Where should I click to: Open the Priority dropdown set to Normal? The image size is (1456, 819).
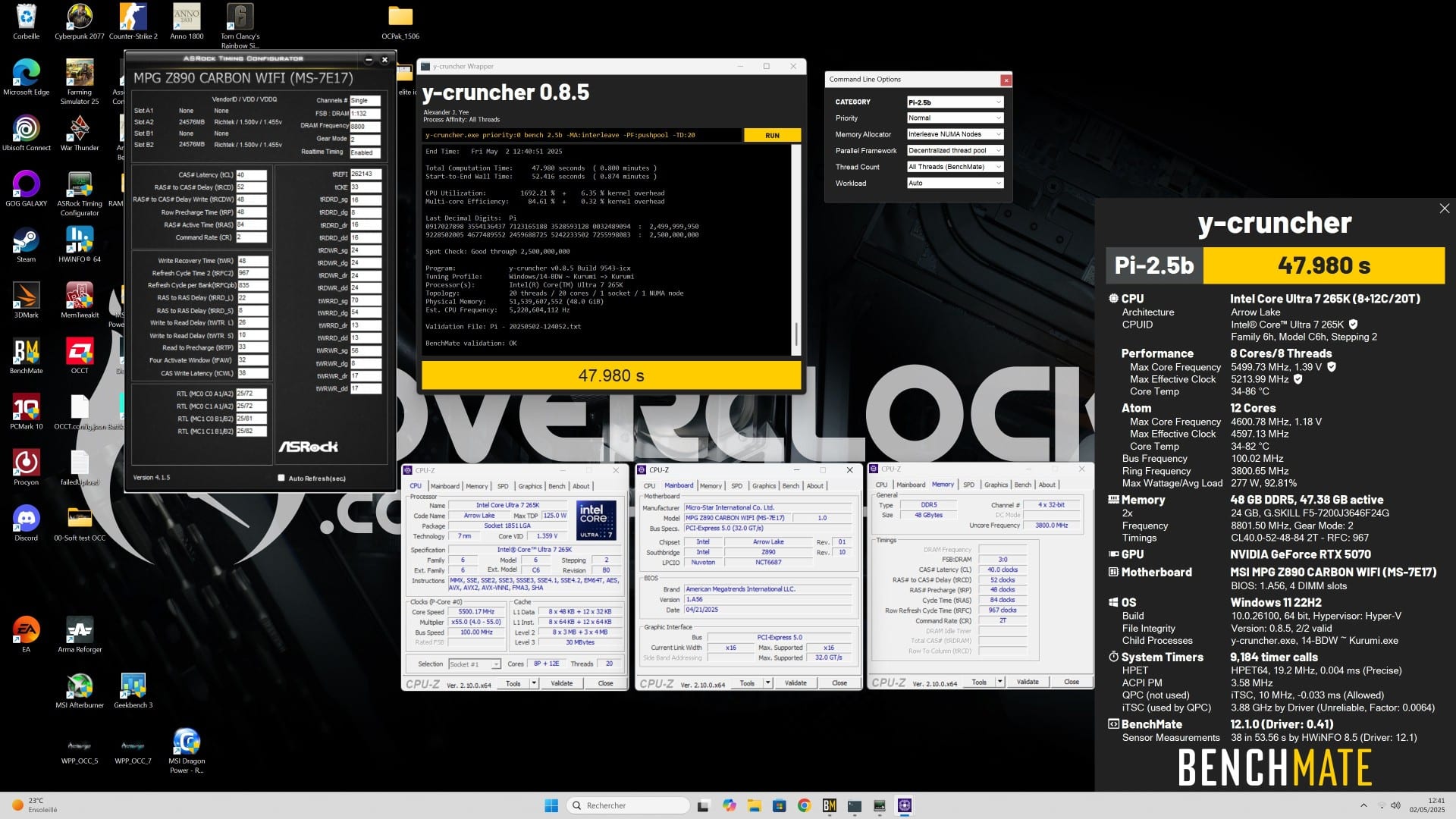click(x=955, y=118)
